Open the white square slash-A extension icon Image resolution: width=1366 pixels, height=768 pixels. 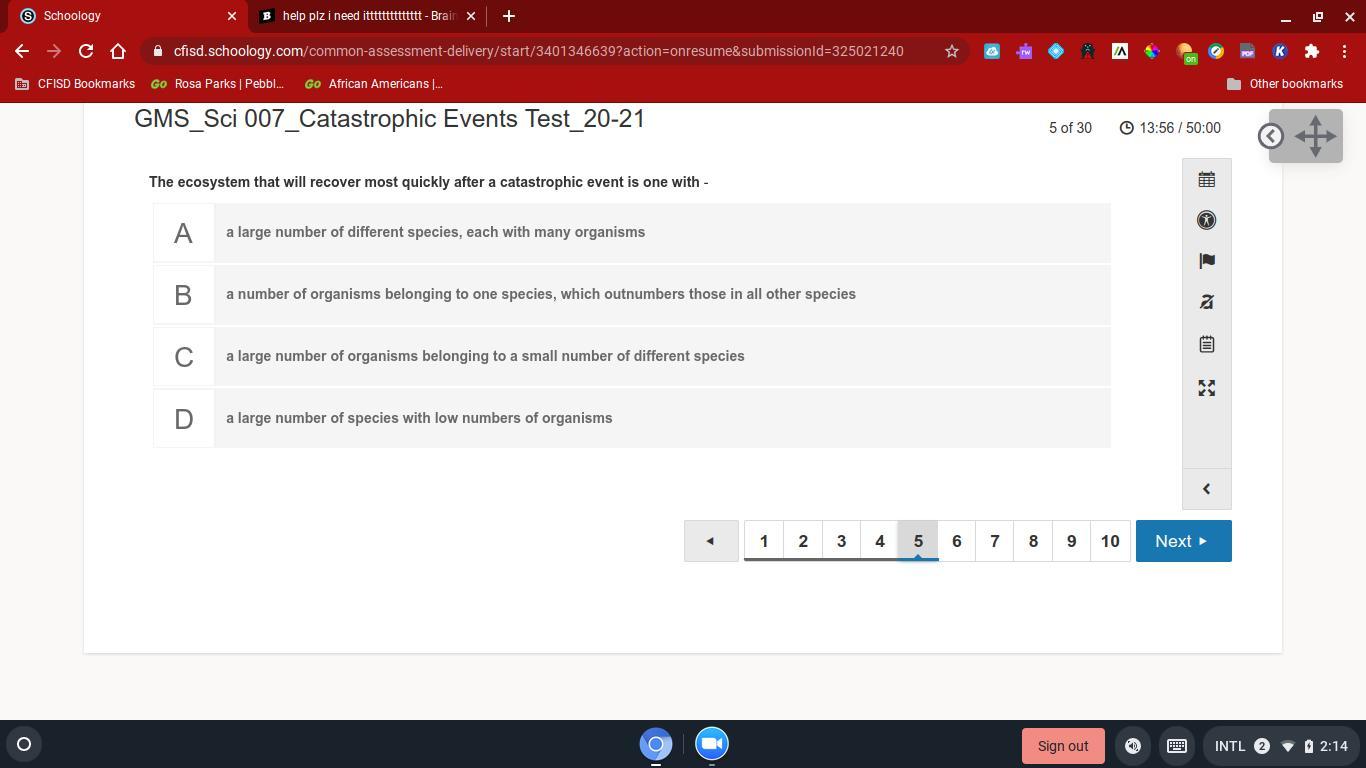(1120, 51)
